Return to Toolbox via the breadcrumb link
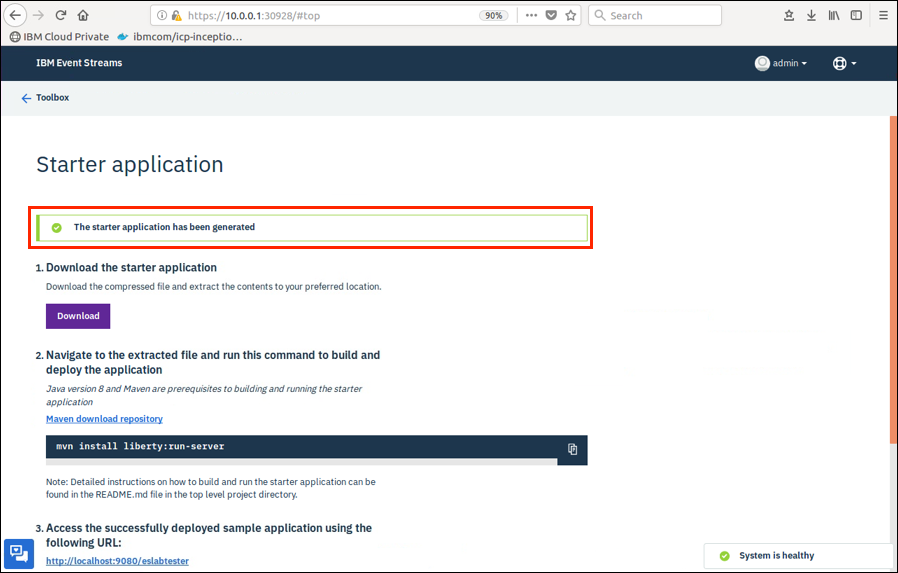Screen dimensions: 898x573 (x=52, y=97)
